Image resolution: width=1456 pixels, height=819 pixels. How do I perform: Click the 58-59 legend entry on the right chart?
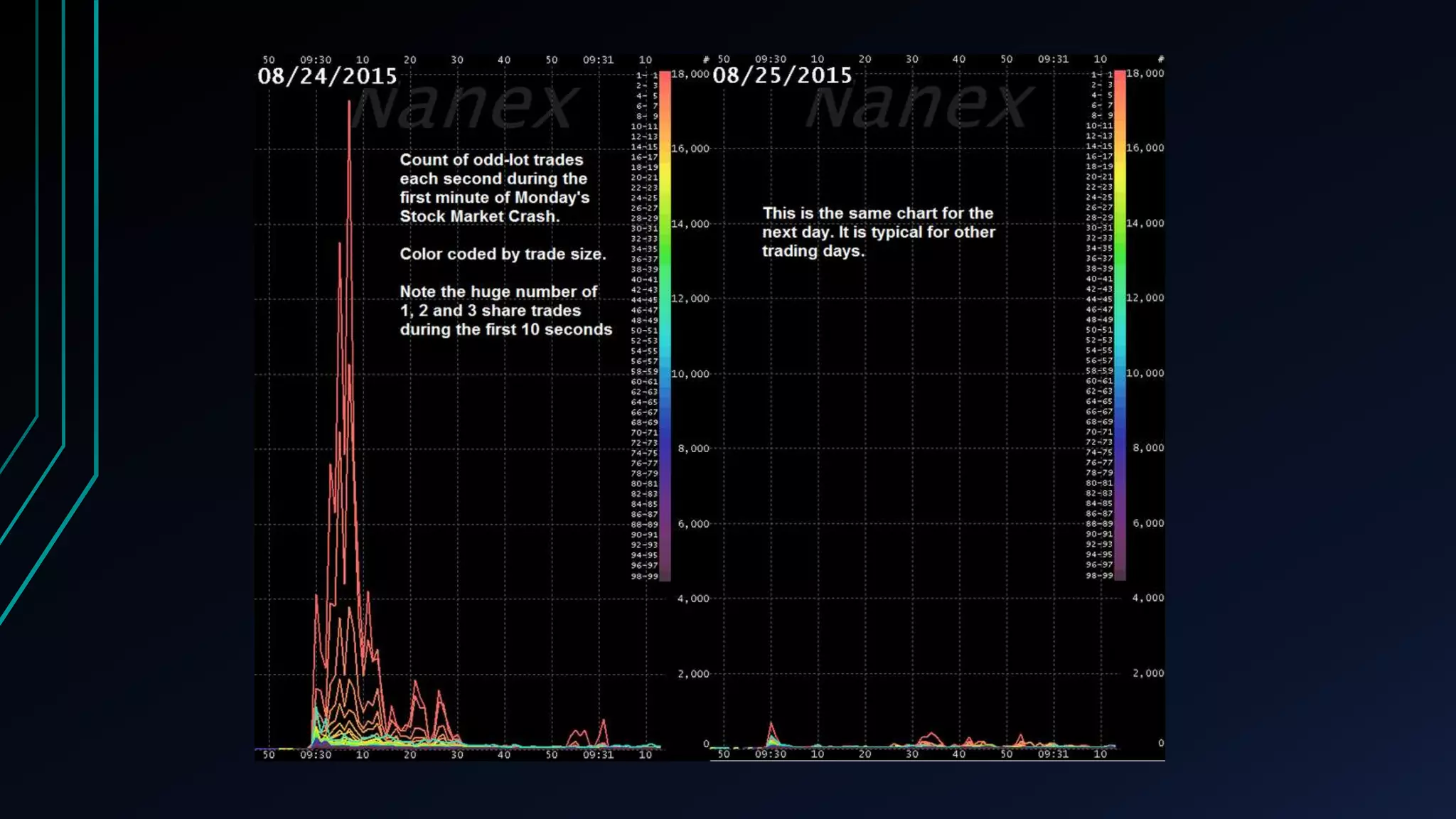[x=1099, y=370]
